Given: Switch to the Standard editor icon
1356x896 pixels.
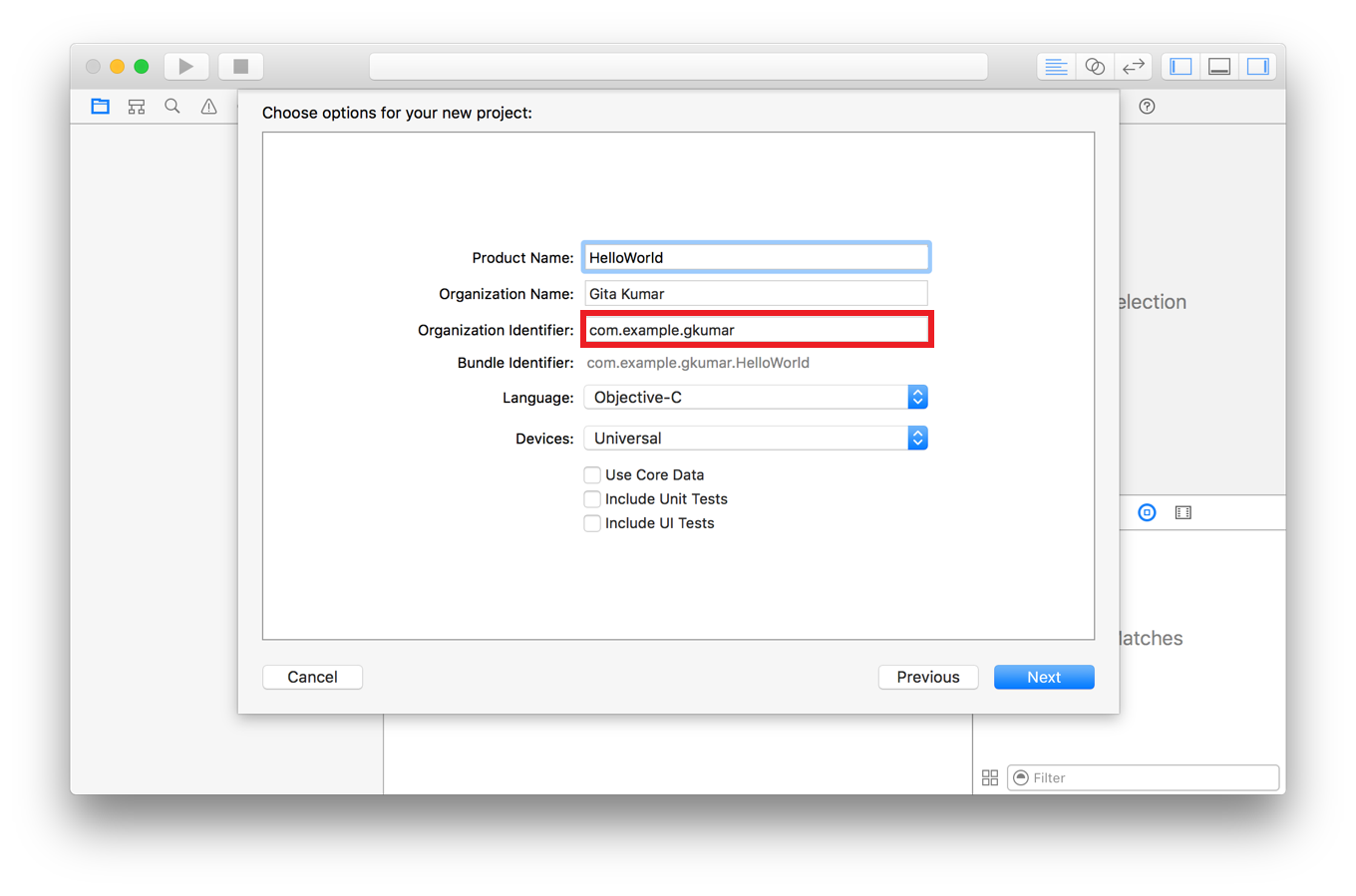Looking at the screenshot, I should (1056, 67).
